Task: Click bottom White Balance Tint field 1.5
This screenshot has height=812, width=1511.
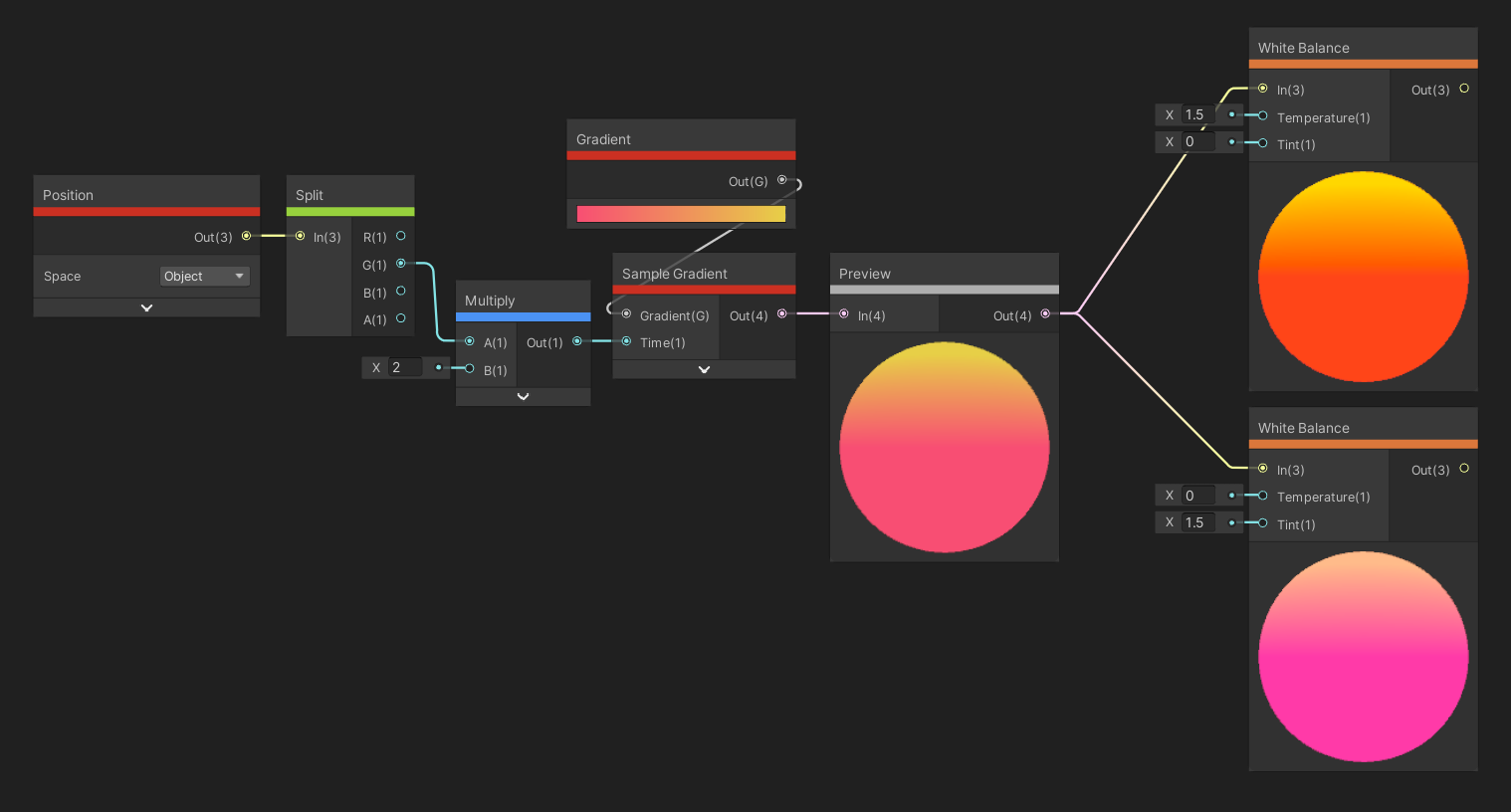Action: 1198,522
